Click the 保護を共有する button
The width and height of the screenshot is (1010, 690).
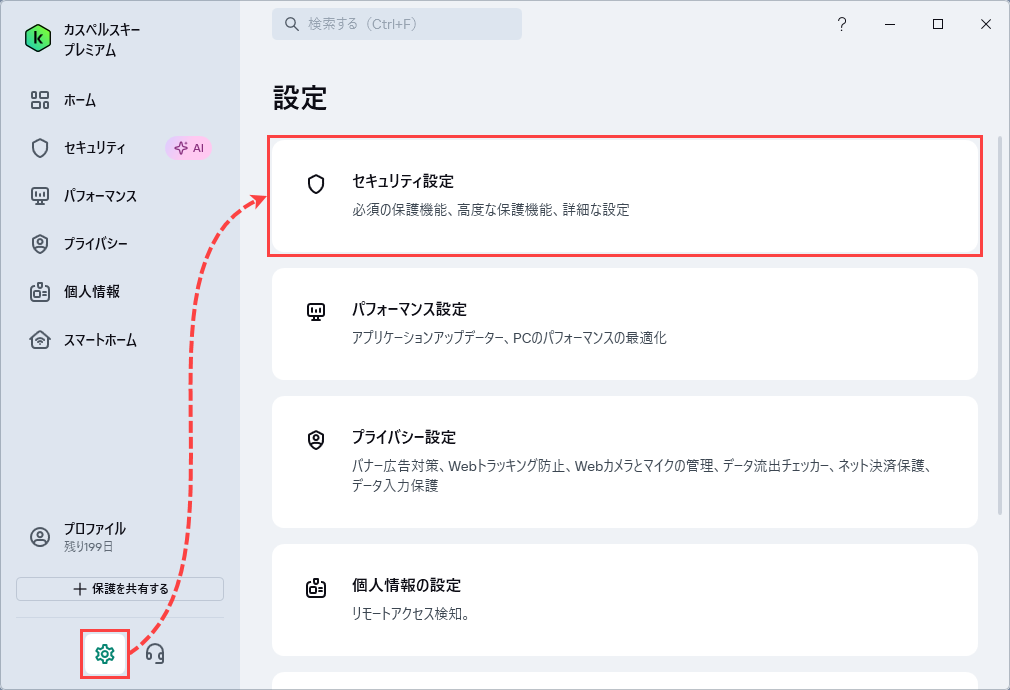pos(120,589)
